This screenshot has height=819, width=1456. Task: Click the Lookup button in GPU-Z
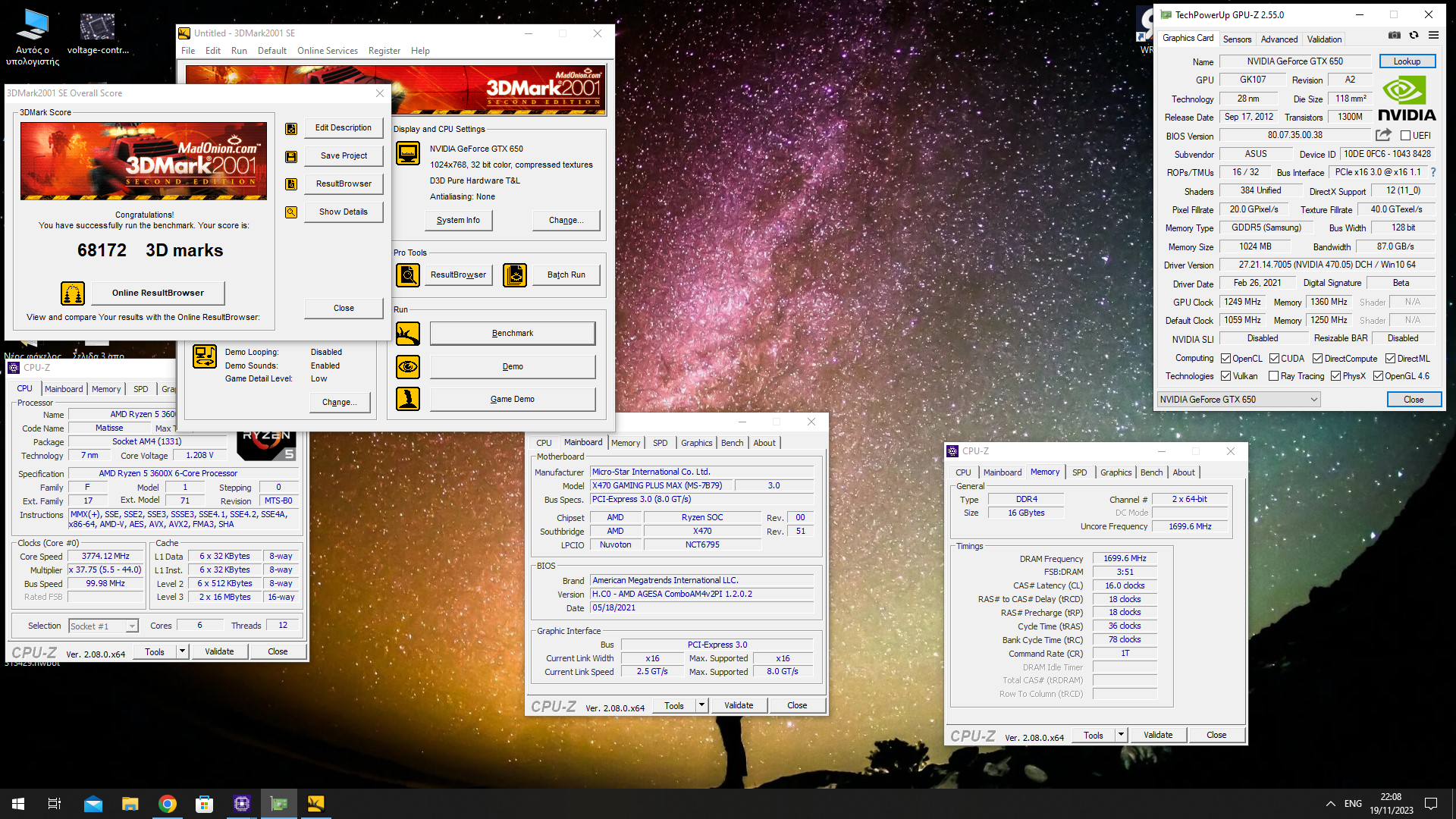coord(1407,61)
